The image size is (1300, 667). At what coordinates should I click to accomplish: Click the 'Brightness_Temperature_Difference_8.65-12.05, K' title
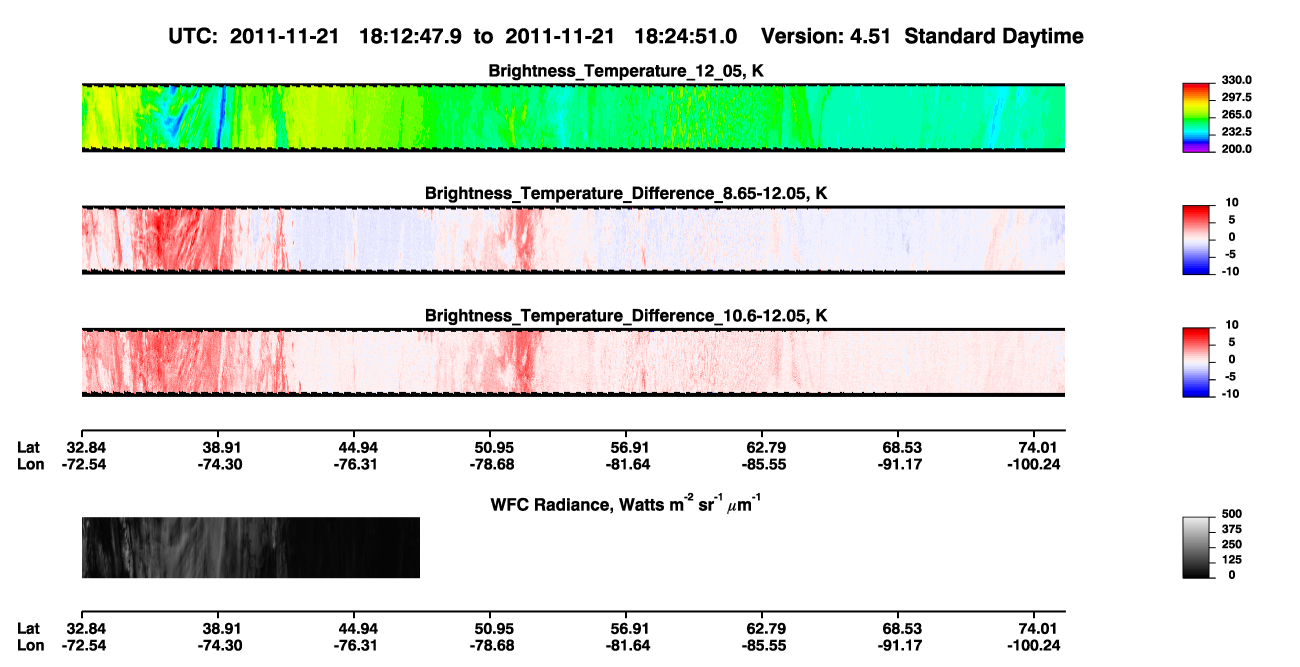(x=626, y=193)
